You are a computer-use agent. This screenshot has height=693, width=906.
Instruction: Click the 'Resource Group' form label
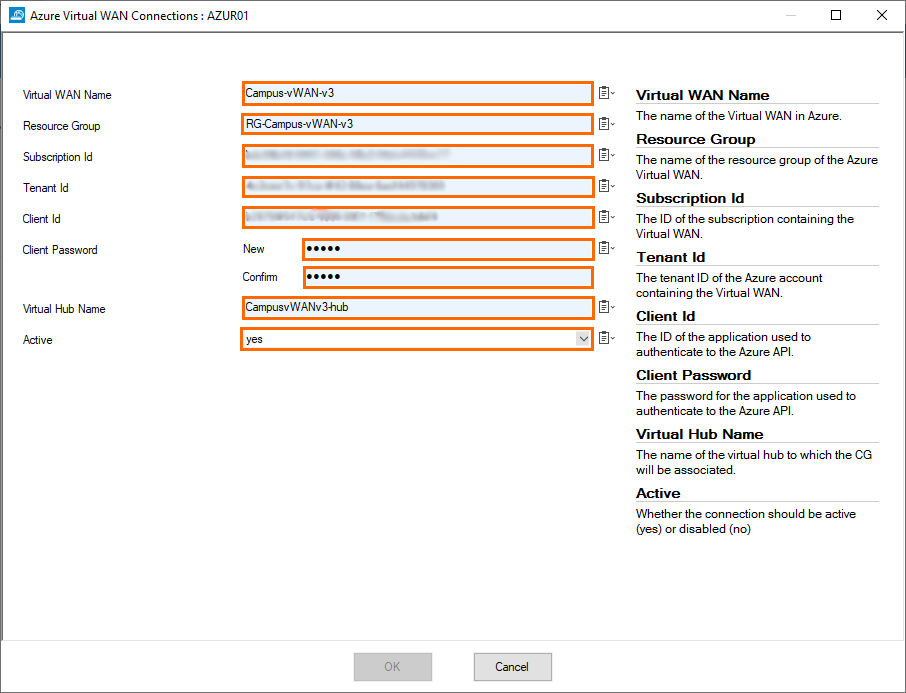point(61,126)
